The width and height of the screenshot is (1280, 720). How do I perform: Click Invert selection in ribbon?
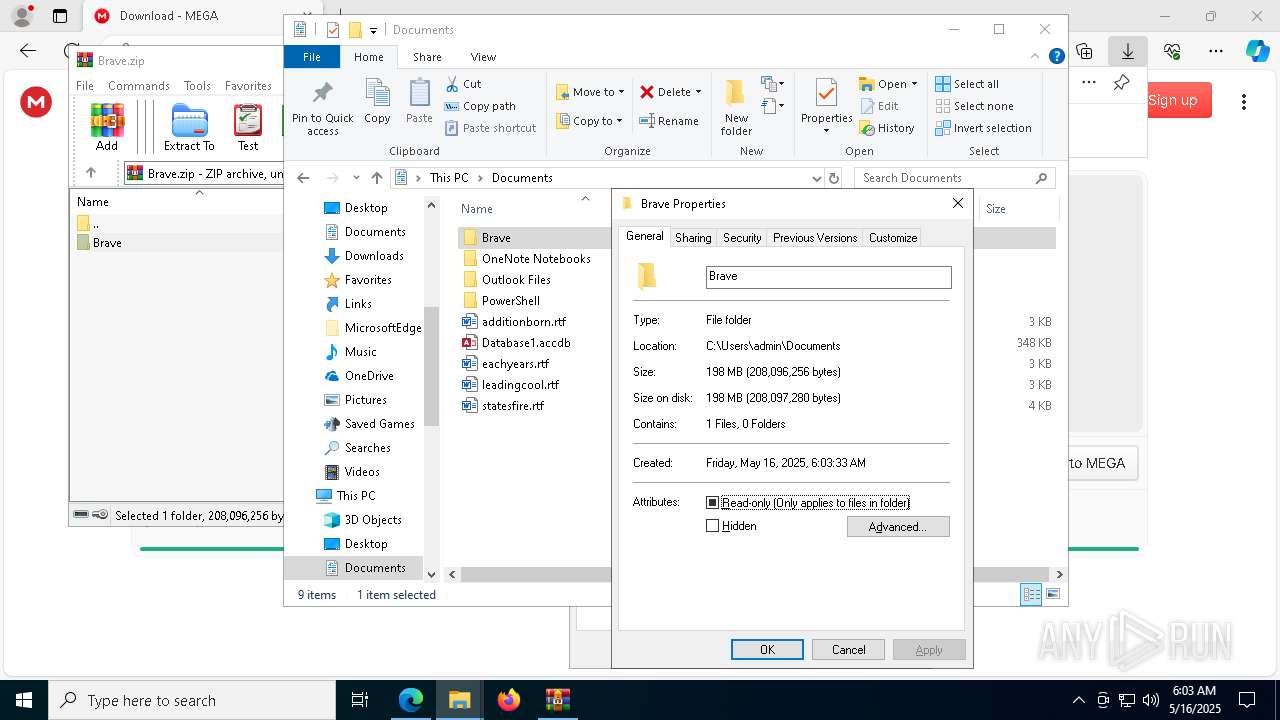point(983,128)
